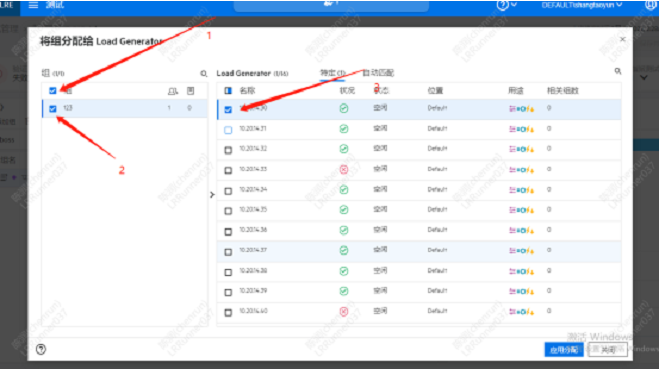
Task: Click the Vusers column icon in the groups header
Action: (x=173, y=91)
